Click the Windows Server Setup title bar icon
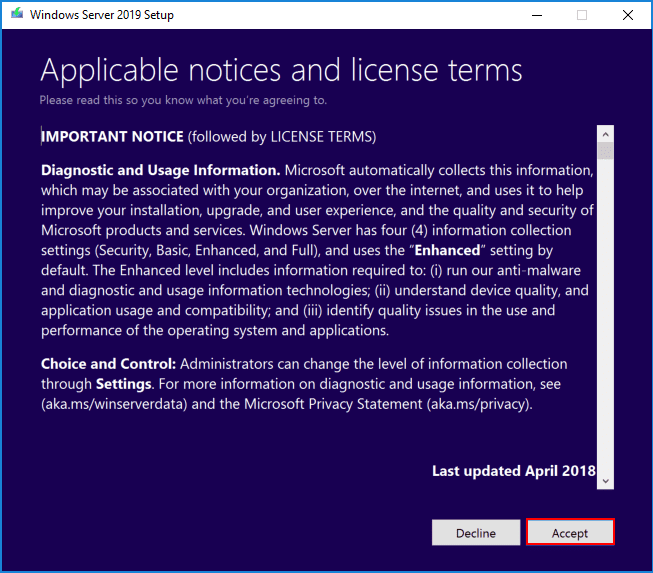This screenshot has height=573, width=653. coord(17,14)
